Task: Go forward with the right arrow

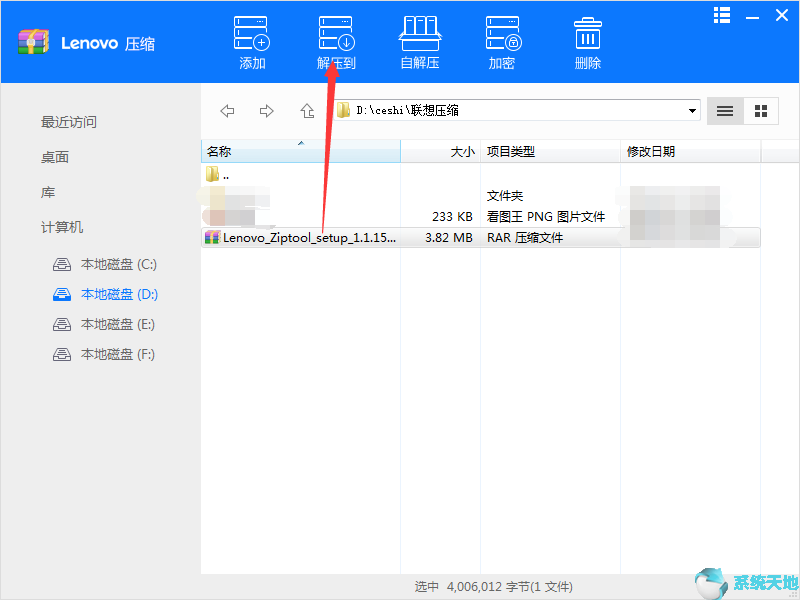Action: pos(266,111)
